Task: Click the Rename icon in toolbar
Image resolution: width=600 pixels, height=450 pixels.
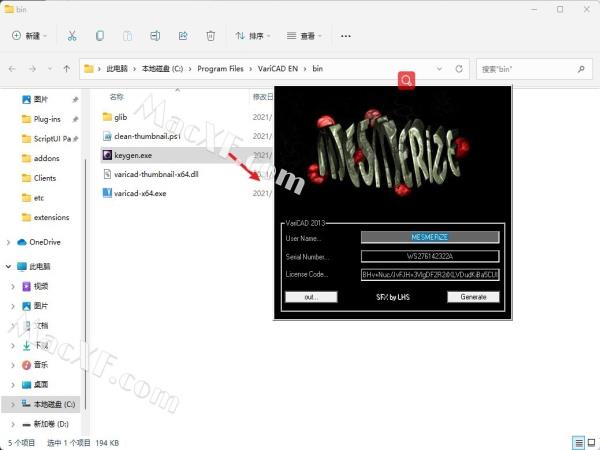Action: pos(155,36)
